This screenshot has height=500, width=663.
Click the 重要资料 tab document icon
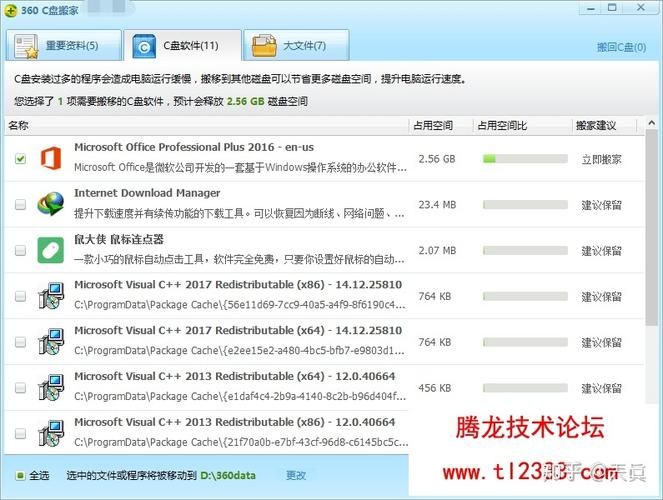(x=26, y=46)
